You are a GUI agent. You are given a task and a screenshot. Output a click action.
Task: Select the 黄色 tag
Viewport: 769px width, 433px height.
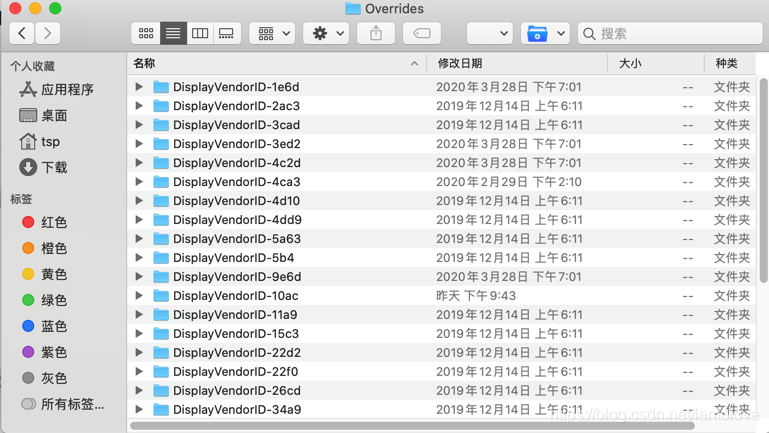[45, 274]
